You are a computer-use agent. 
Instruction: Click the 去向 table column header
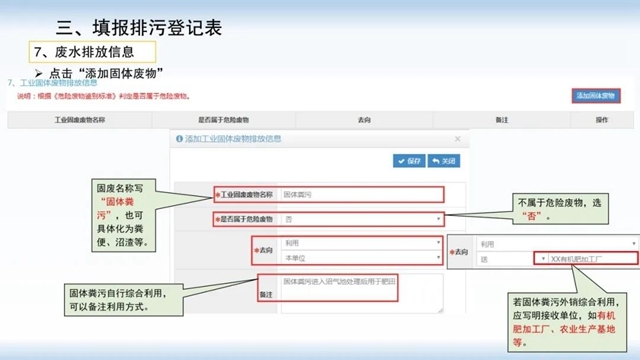(x=364, y=120)
